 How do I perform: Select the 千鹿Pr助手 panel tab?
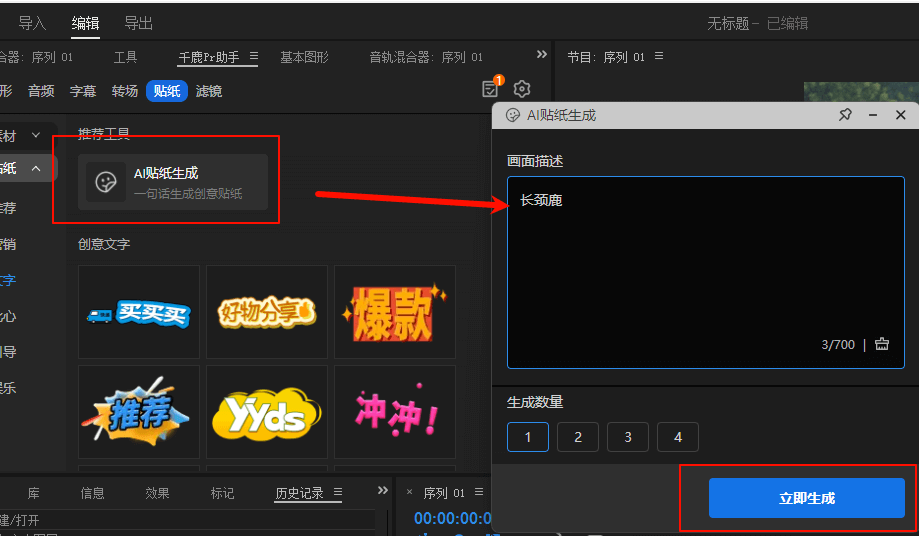pyautogui.click(x=209, y=57)
